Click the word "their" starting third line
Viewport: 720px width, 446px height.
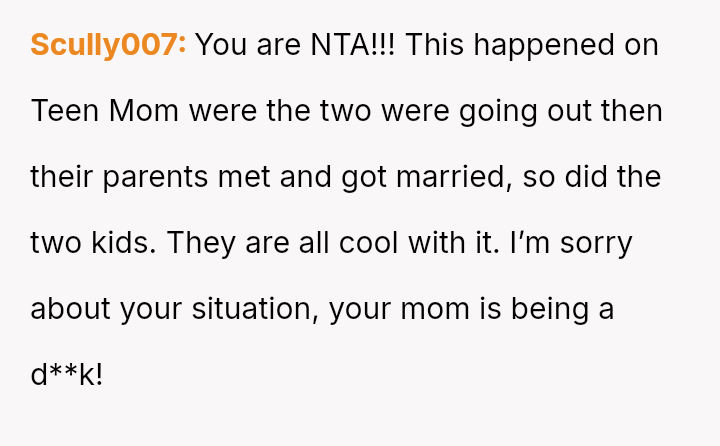click(x=61, y=177)
